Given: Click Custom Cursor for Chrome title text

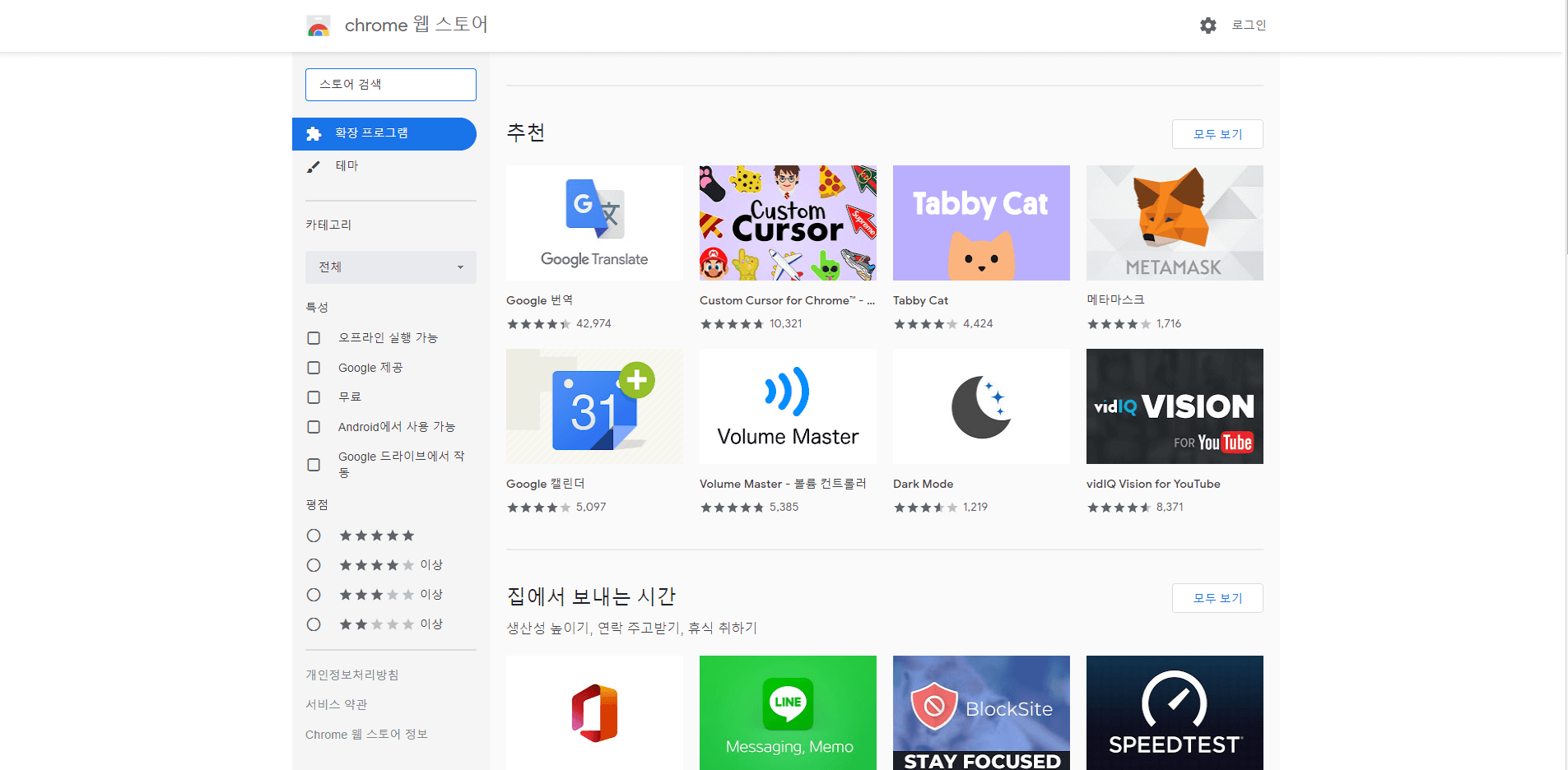Looking at the screenshot, I should click(x=787, y=300).
